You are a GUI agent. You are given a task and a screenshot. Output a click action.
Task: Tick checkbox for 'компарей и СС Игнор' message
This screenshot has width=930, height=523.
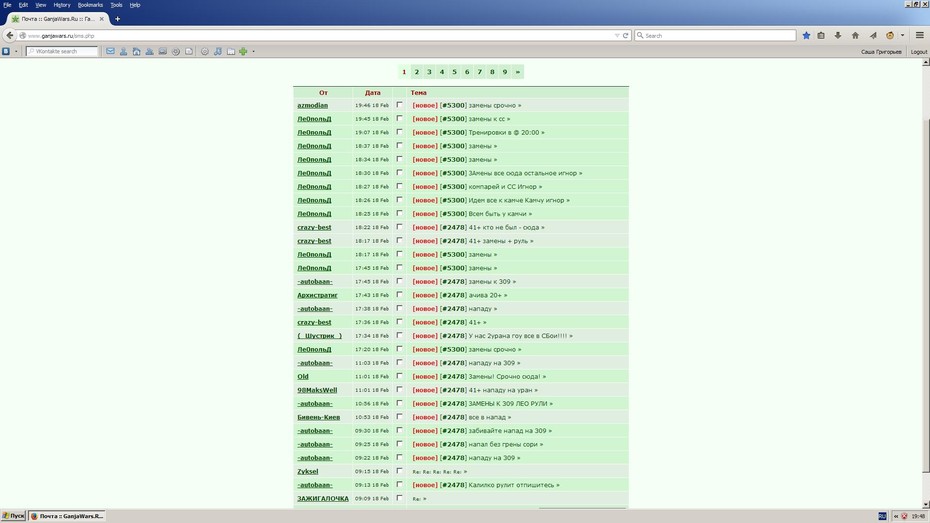[399, 186]
